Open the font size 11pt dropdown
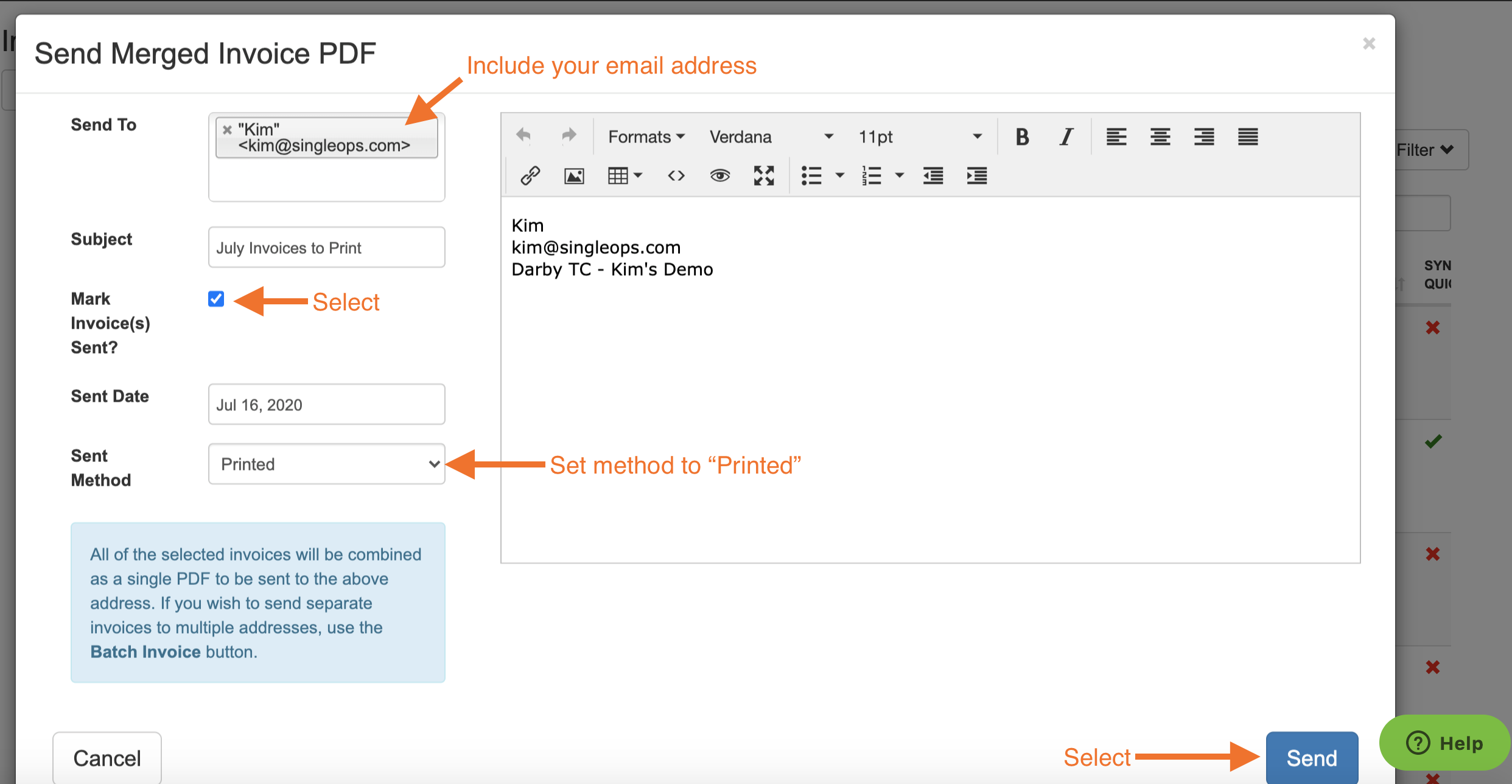The height and width of the screenshot is (784, 1512). [x=919, y=136]
